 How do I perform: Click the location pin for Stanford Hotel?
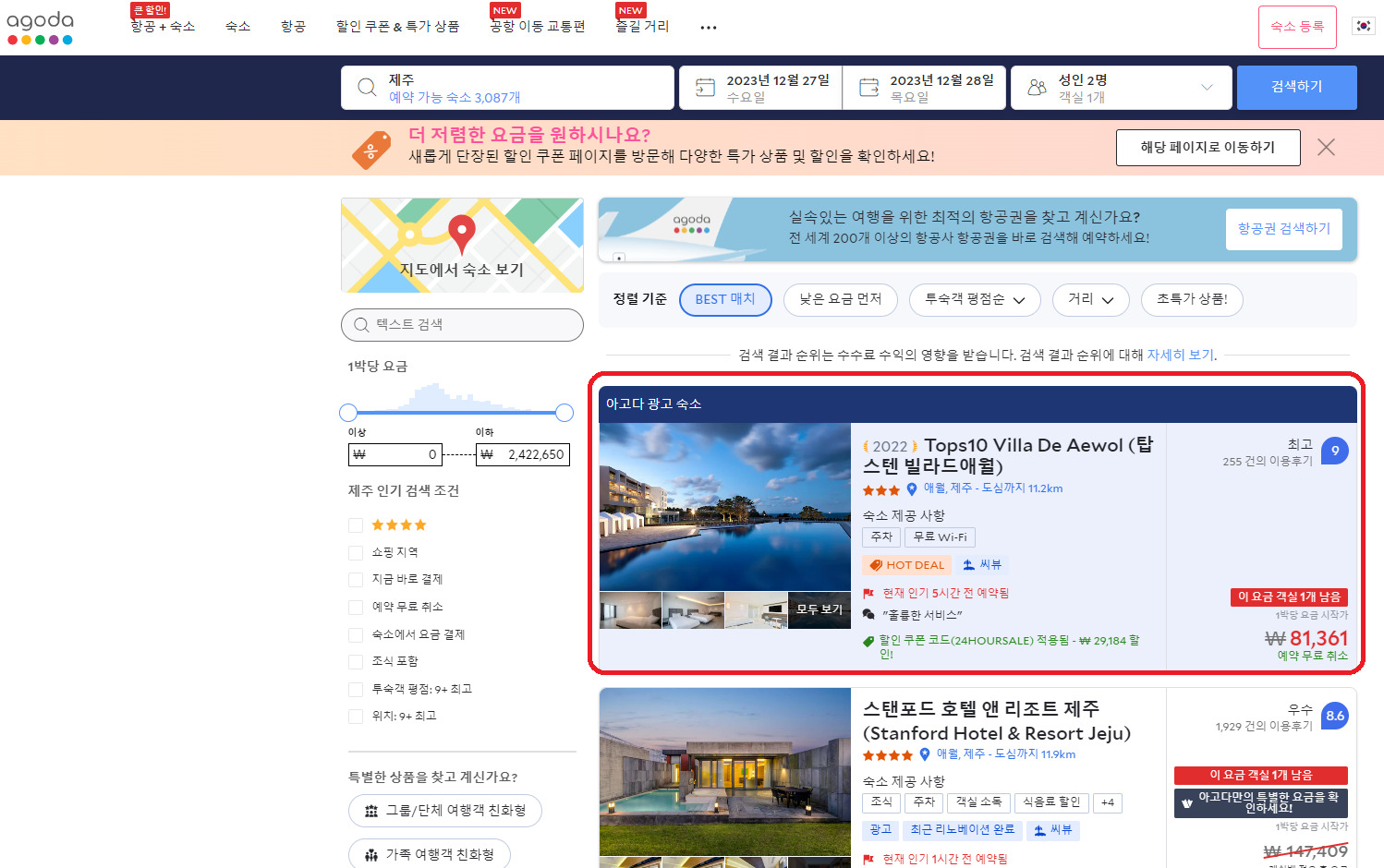coord(925,754)
